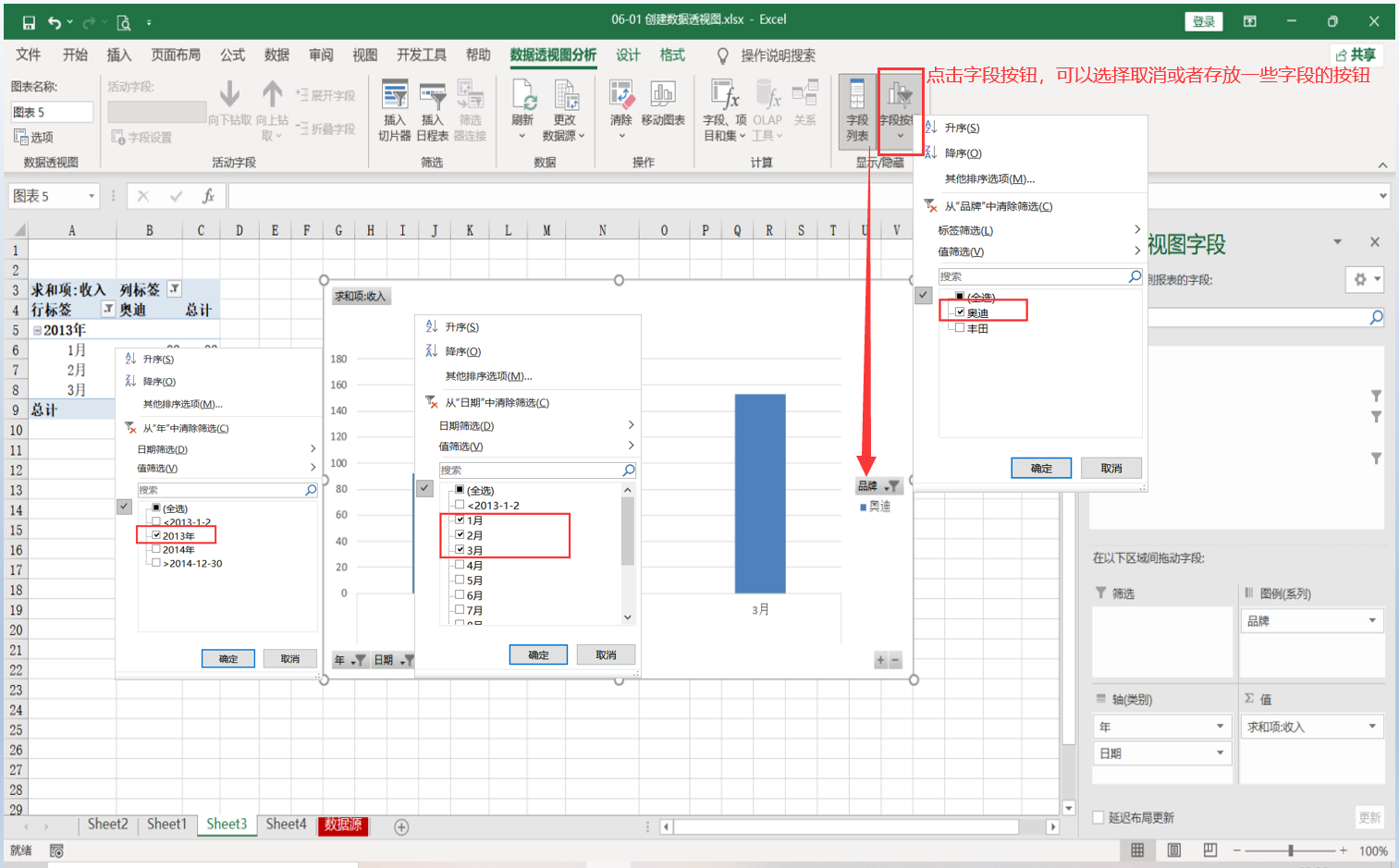This screenshot has width=1399, height=868.
Task: Click the 求和项:收入 chart field button
Action: (x=361, y=297)
